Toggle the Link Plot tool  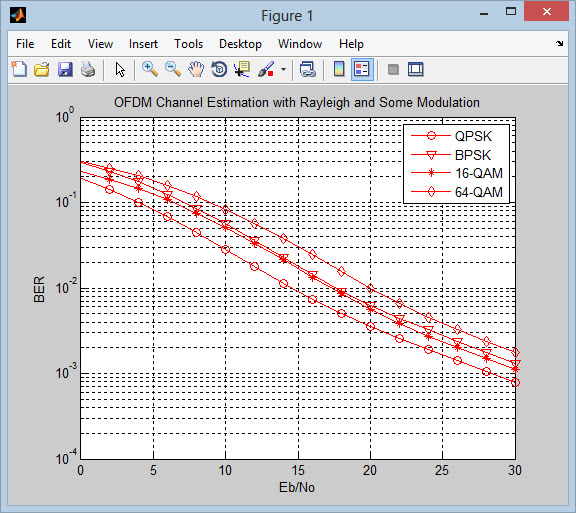pyautogui.click(x=308, y=69)
